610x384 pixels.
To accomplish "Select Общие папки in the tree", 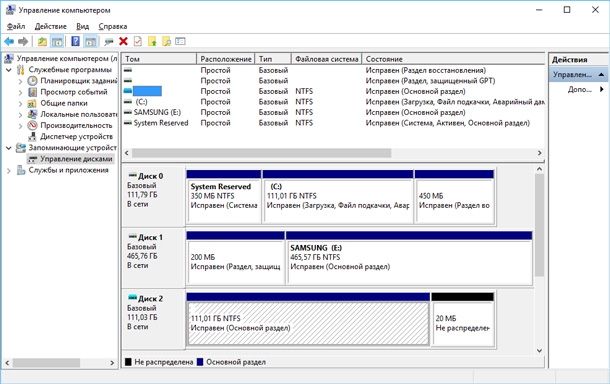I will coord(64,103).
